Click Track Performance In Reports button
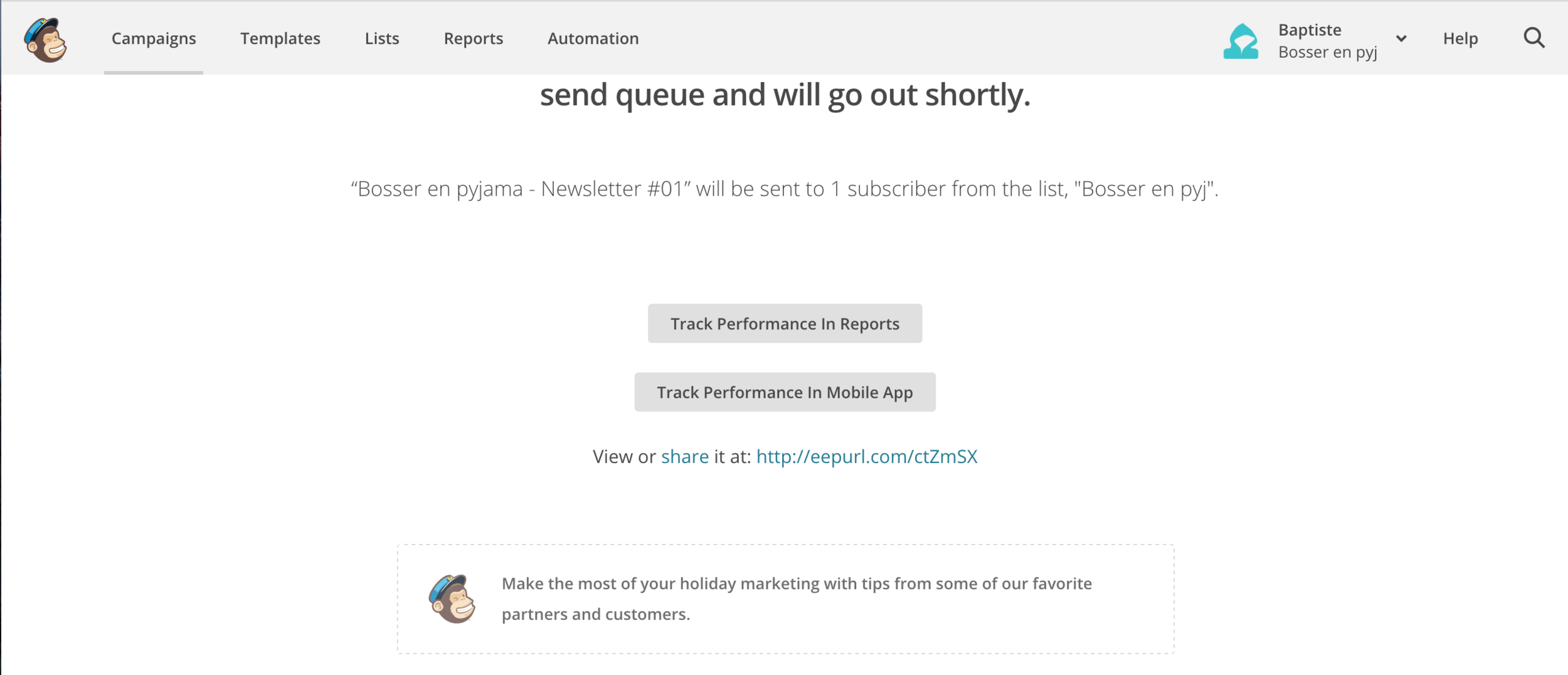Image resolution: width=1568 pixels, height=675 pixels. [x=785, y=324]
